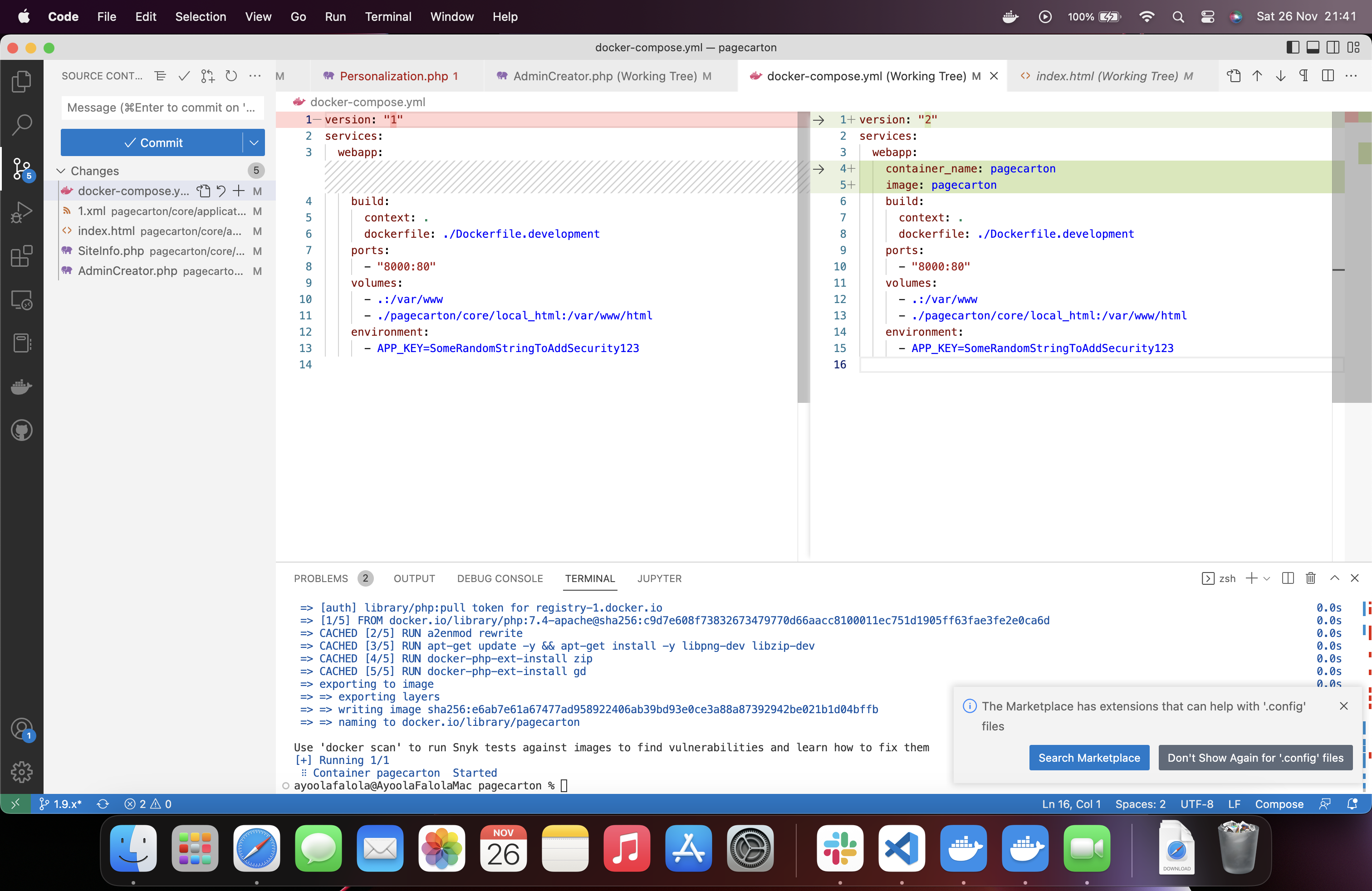
Task: Open file icon in diff editor toolbar
Action: (x=1234, y=76)
